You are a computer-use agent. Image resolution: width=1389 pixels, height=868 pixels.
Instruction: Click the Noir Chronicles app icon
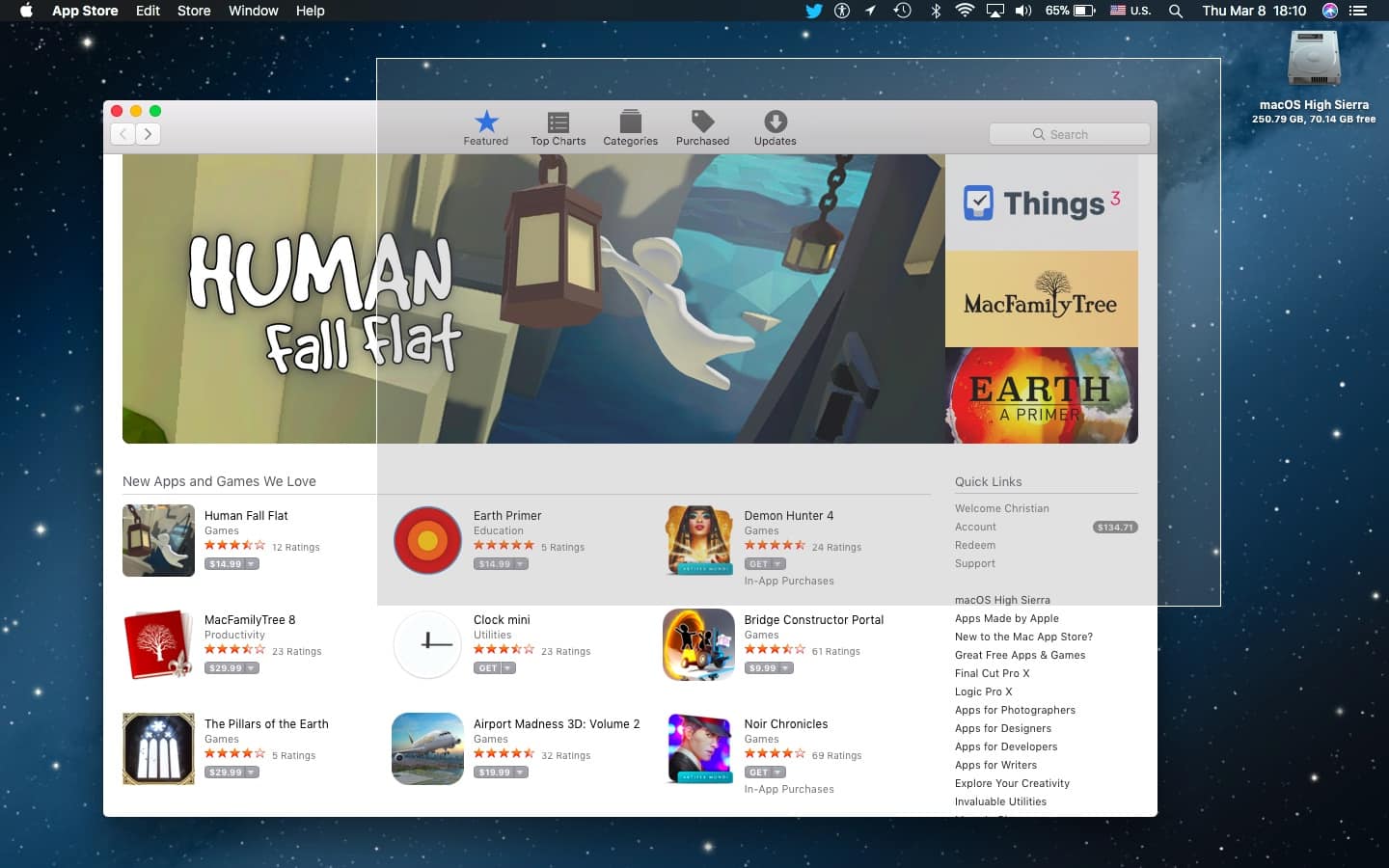point(699,748)
